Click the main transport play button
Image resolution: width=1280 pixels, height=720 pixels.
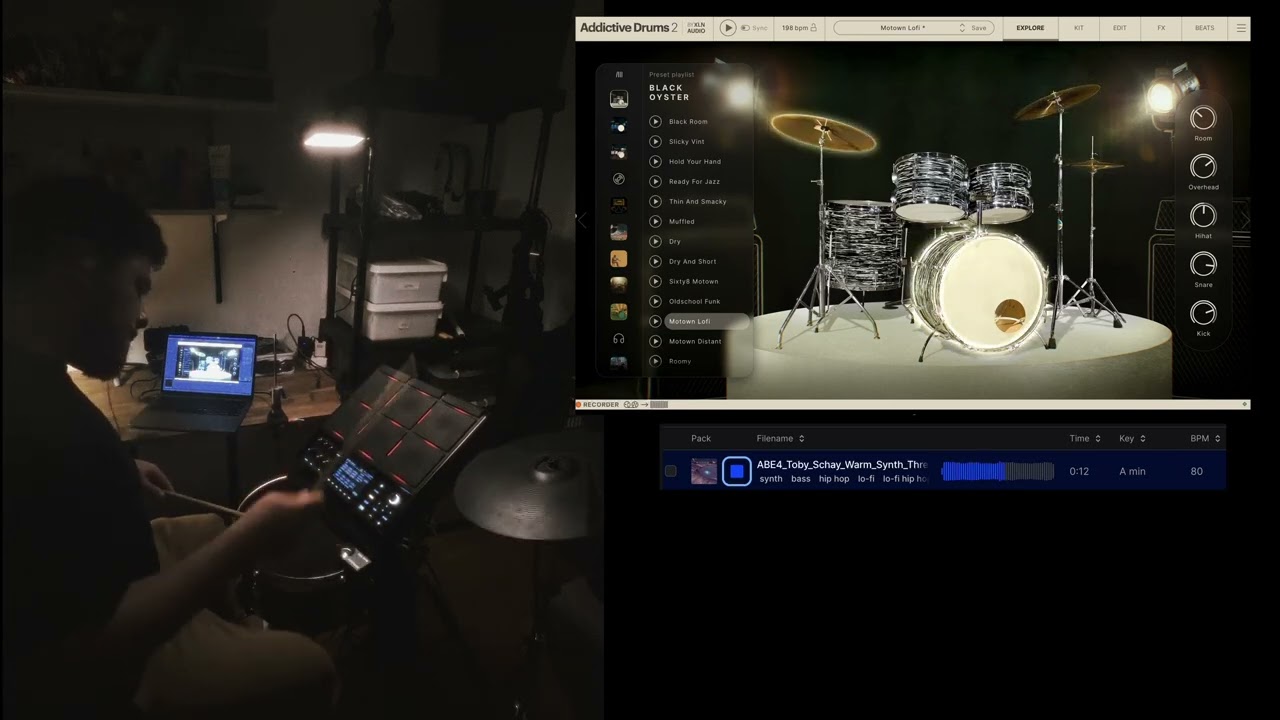[728, 28]
